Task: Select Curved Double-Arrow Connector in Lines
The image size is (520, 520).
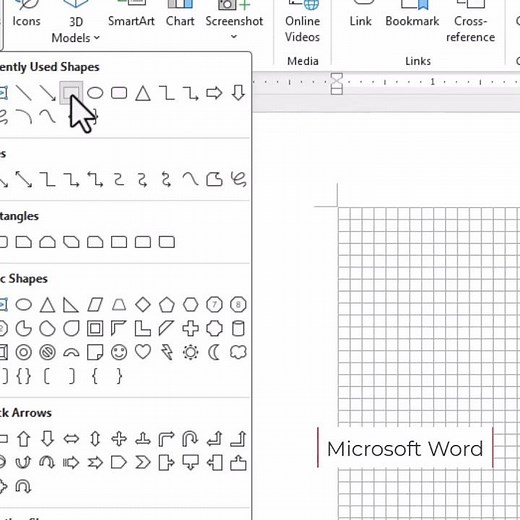Action: tap(166, 179)
